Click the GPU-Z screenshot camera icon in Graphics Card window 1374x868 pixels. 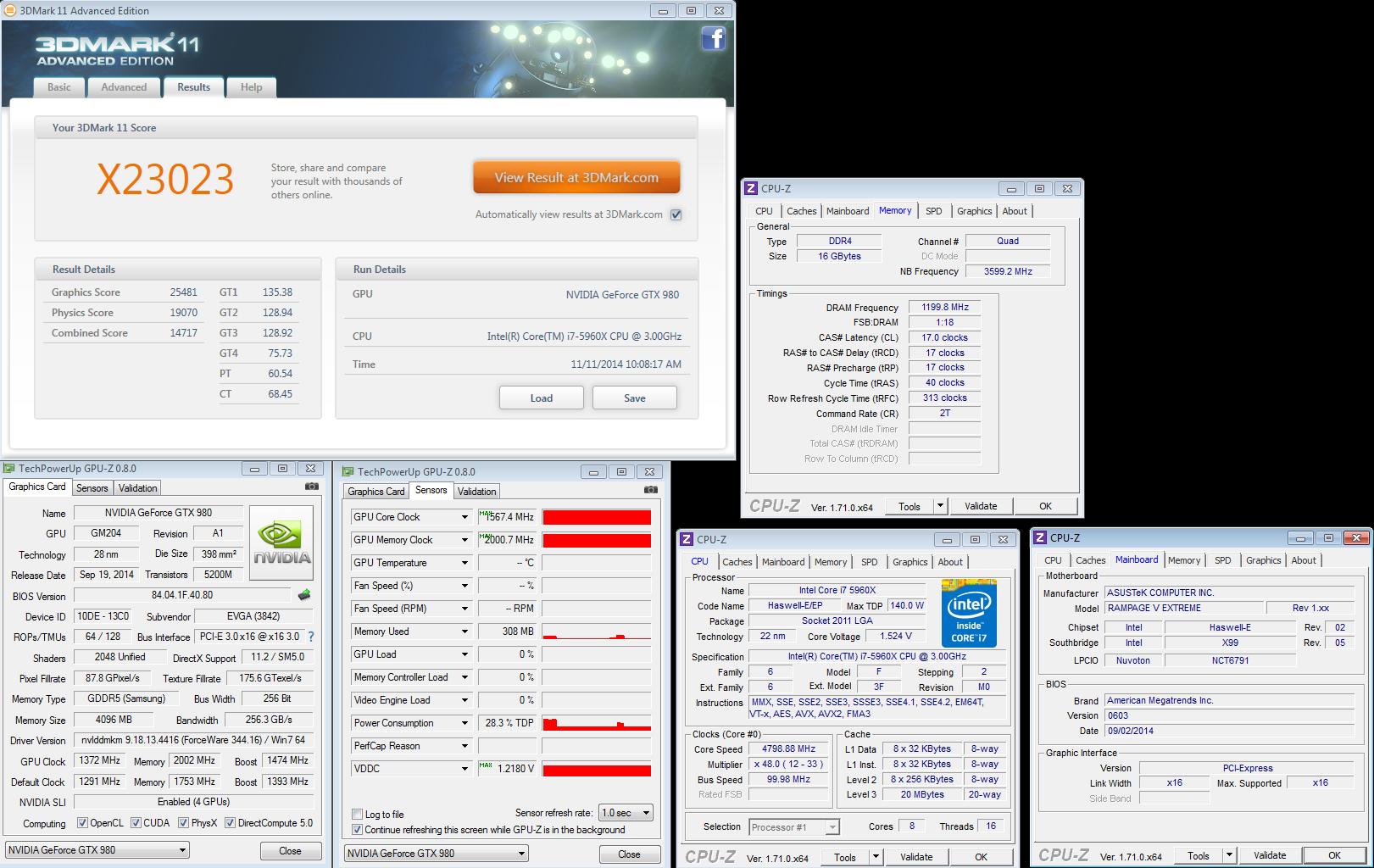[x=312, y=487]
